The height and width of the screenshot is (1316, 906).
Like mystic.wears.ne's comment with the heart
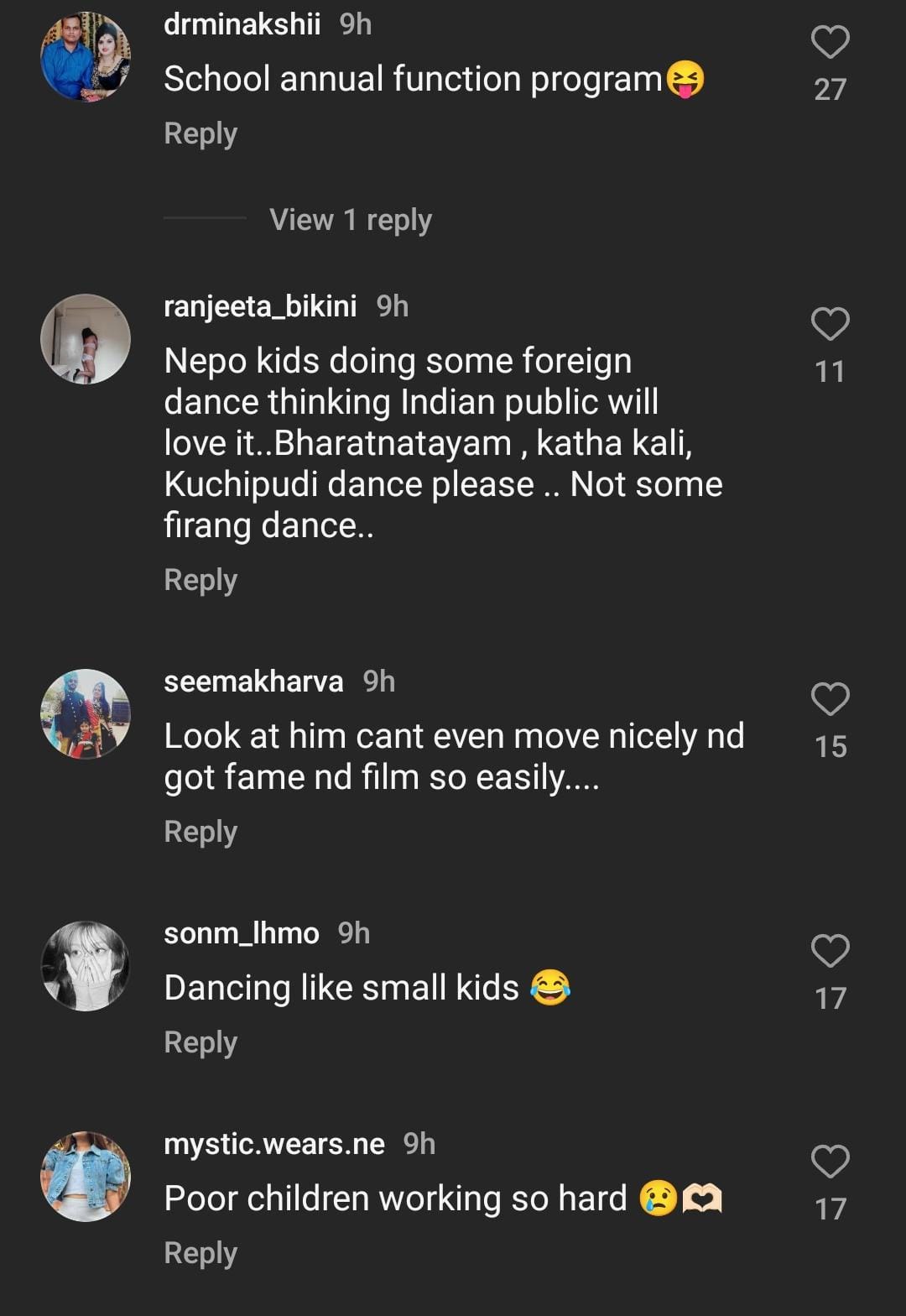(x=830, y=1162)
